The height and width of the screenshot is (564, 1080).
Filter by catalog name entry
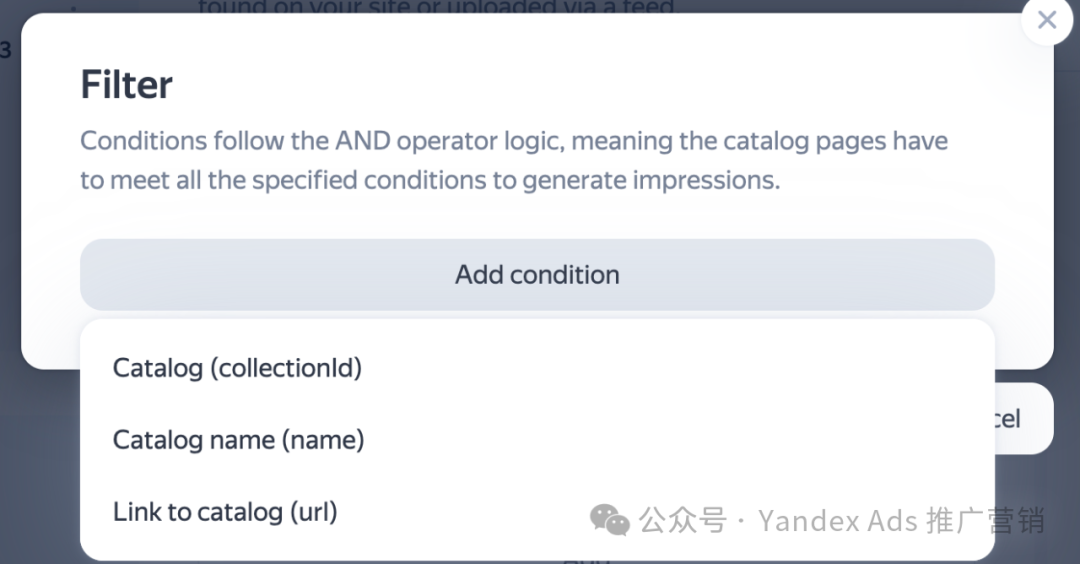tap(238, 440)
